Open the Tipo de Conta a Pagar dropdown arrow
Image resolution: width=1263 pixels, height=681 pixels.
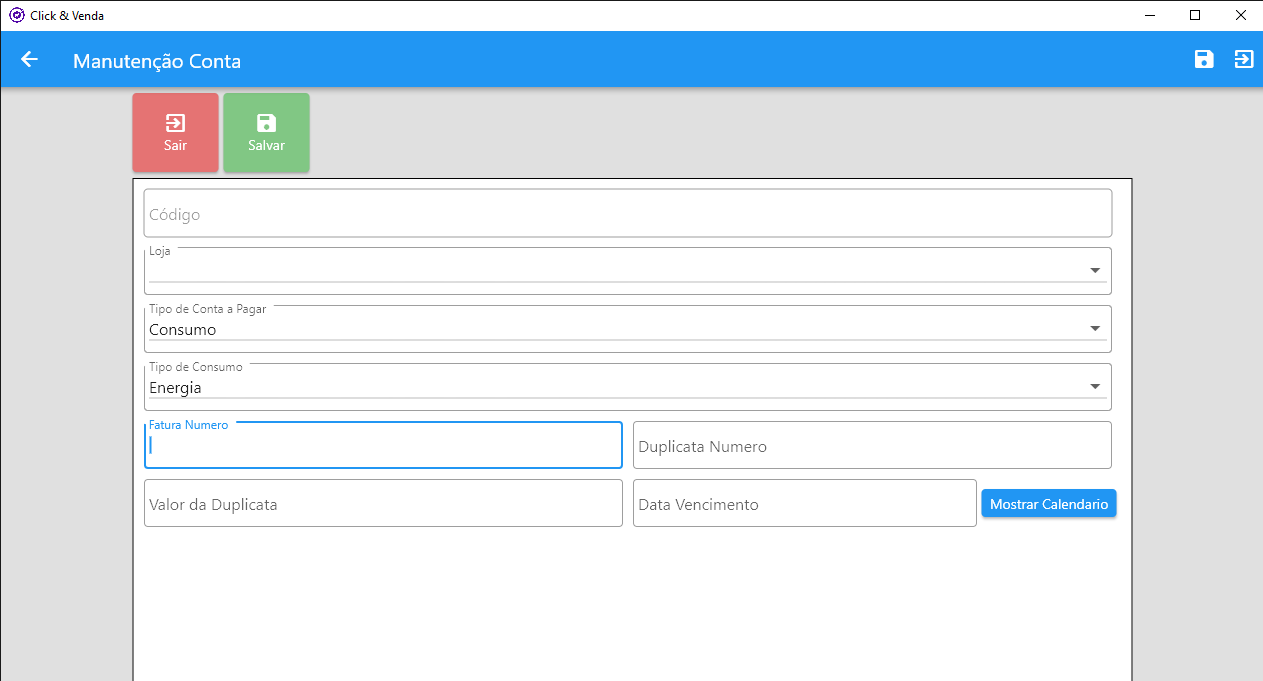(x=1095, y=329)
